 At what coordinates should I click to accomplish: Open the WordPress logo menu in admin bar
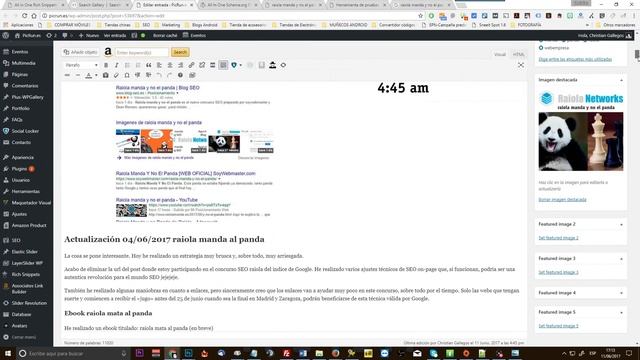pyautogui.click(x=6, y=36)
